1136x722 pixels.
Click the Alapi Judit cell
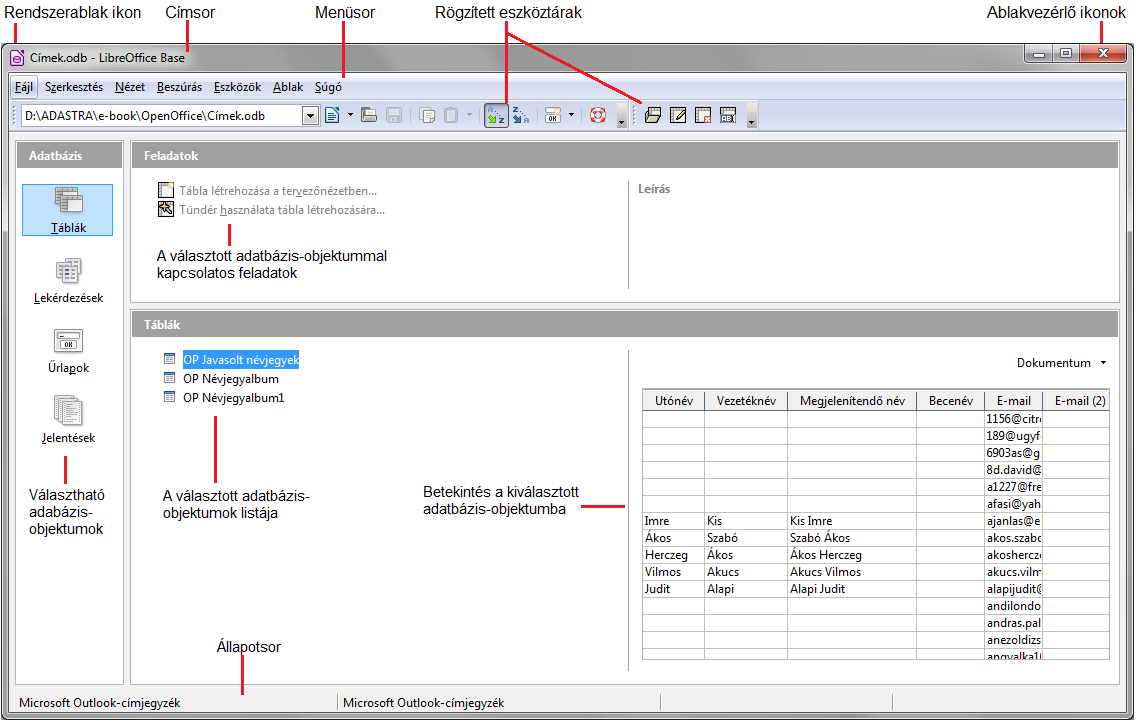(852, 589)
